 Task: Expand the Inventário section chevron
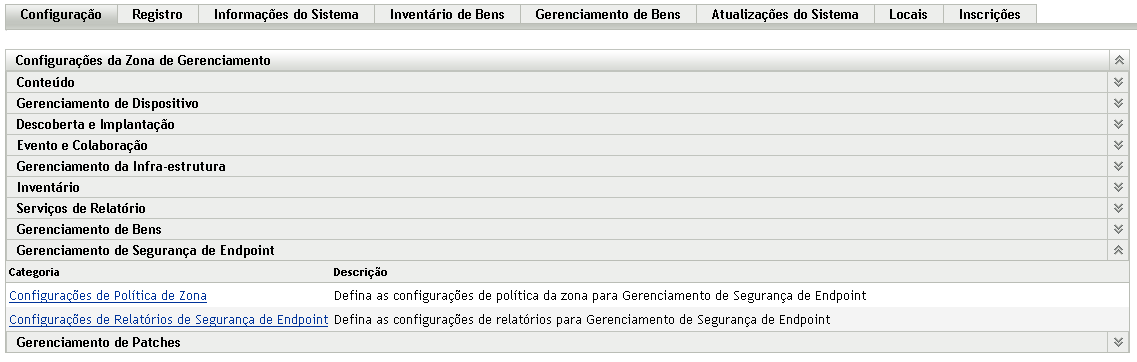1118,187
